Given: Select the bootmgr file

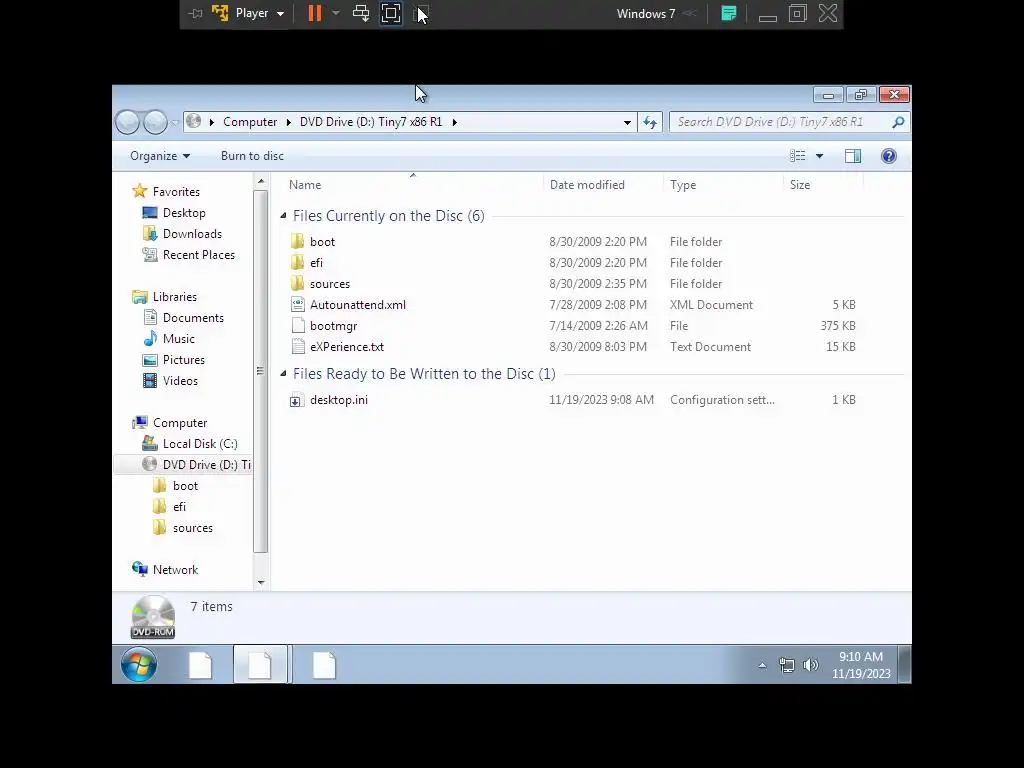Looking at the screenshot, I should (x=334, y=326).
